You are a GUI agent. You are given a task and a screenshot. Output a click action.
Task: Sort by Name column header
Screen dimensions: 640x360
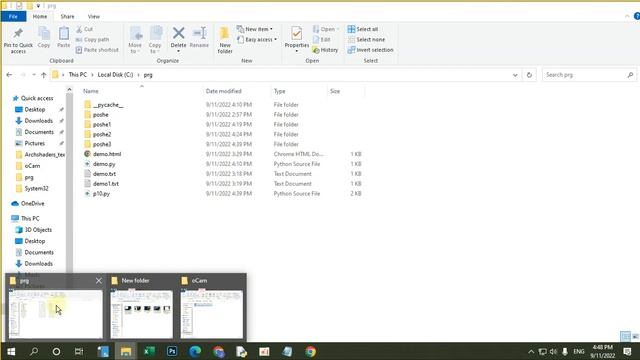point(91,91)
